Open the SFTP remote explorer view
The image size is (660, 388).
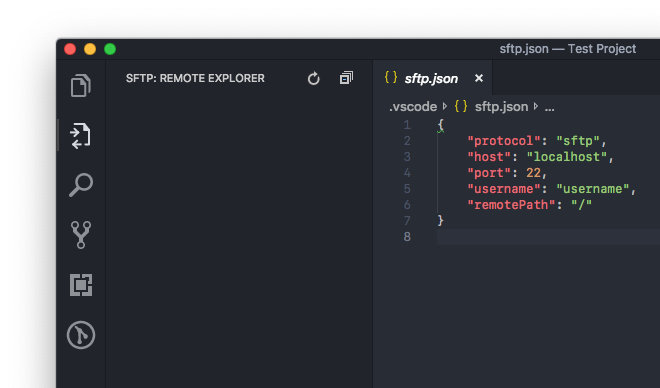80,136
